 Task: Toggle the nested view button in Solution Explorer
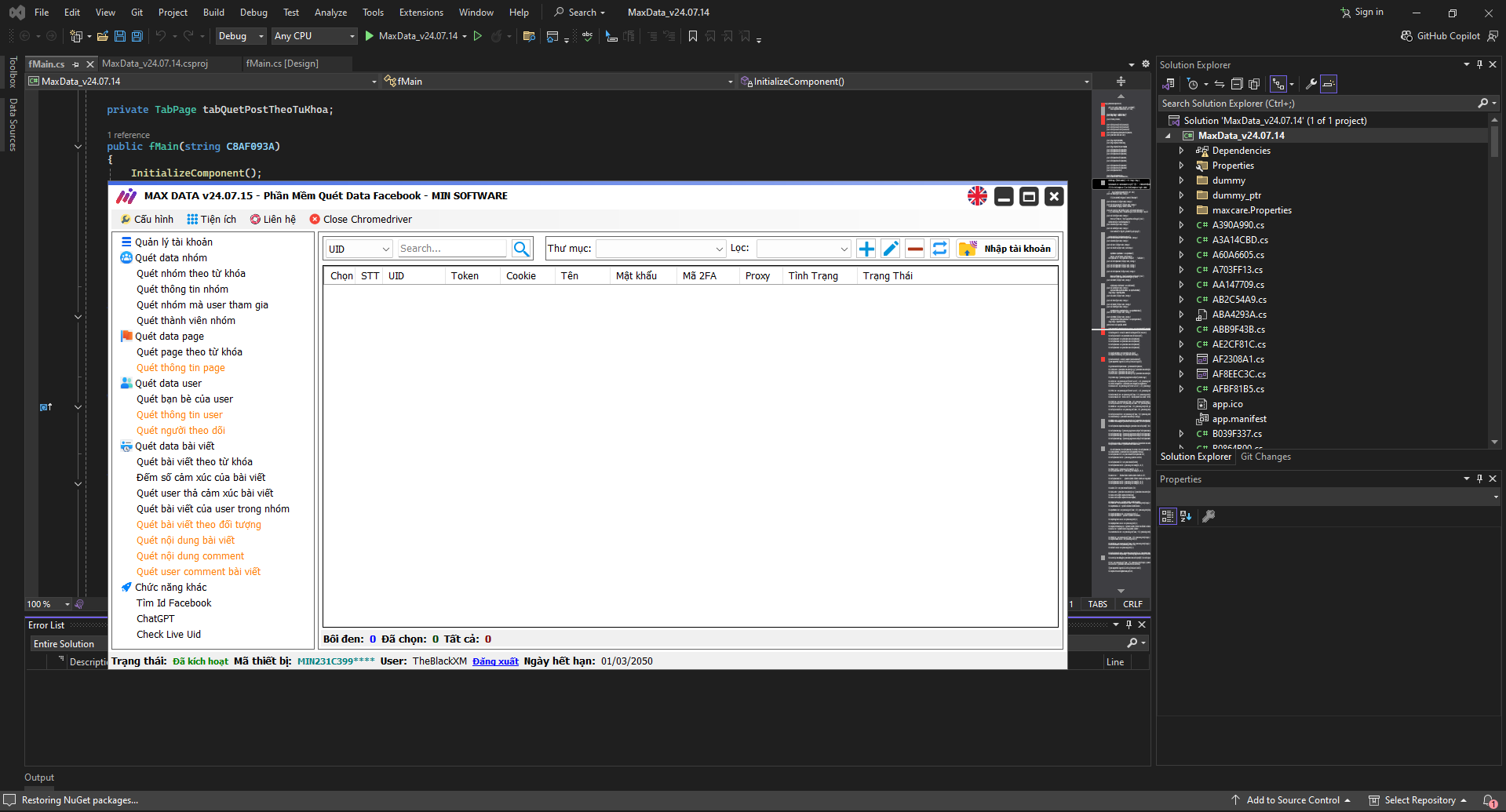(1278, 84)
